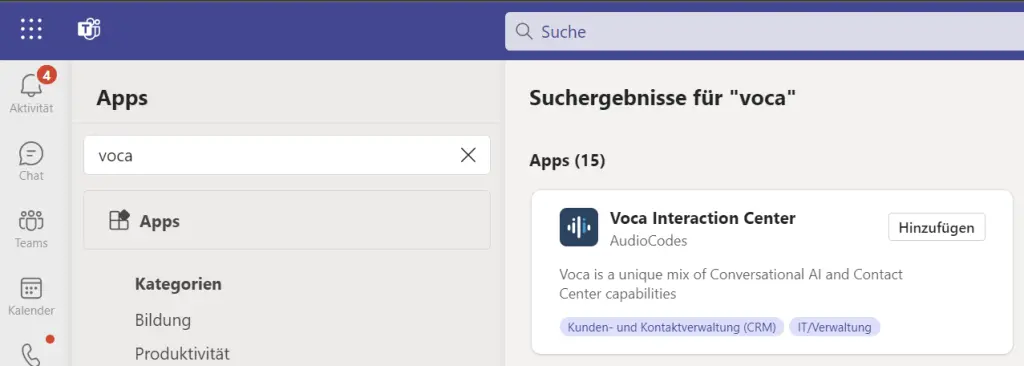Viewport: 1024px width, 366px height.
Task: Click the voca apps search field
Action: click(287, 155)
